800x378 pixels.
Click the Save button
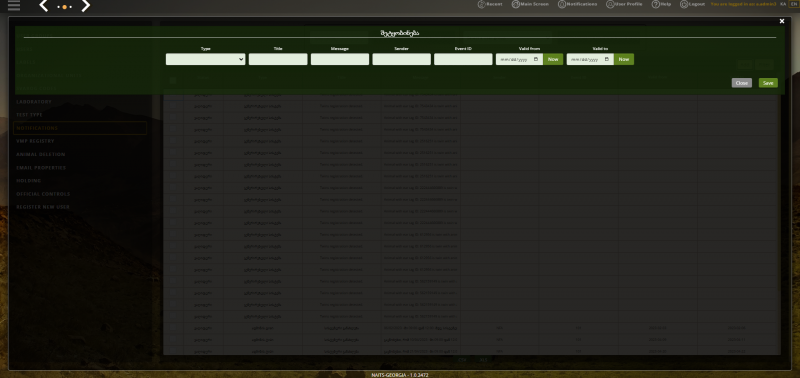[x=768, y=83]
